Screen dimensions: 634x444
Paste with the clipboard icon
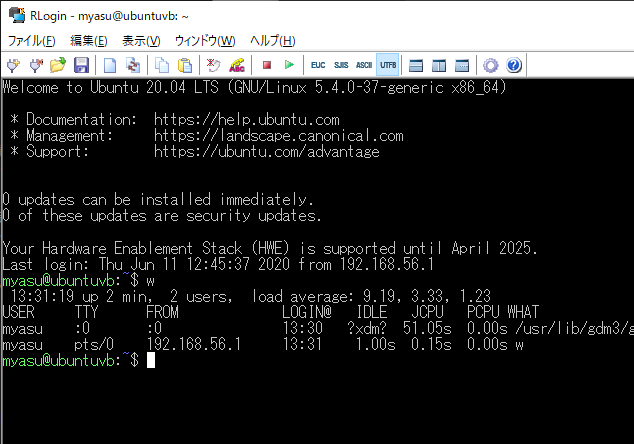click(185, 65)
